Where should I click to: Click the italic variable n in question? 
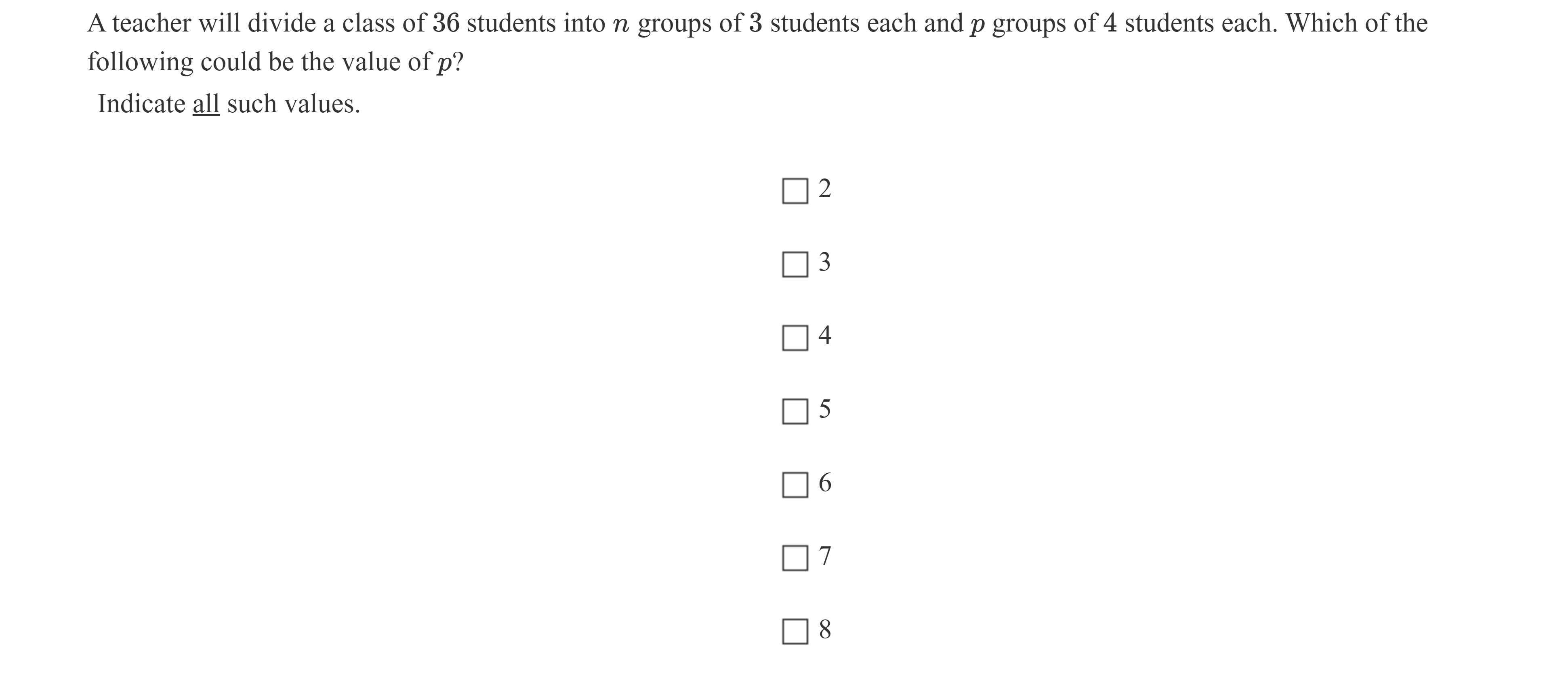[620, 24]
